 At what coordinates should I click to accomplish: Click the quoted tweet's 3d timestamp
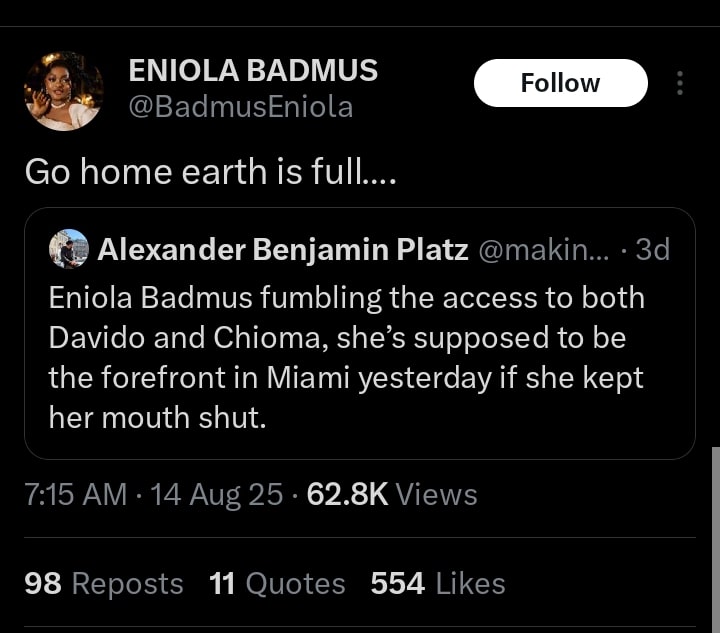pyautogui.click(x=652, y=249)
